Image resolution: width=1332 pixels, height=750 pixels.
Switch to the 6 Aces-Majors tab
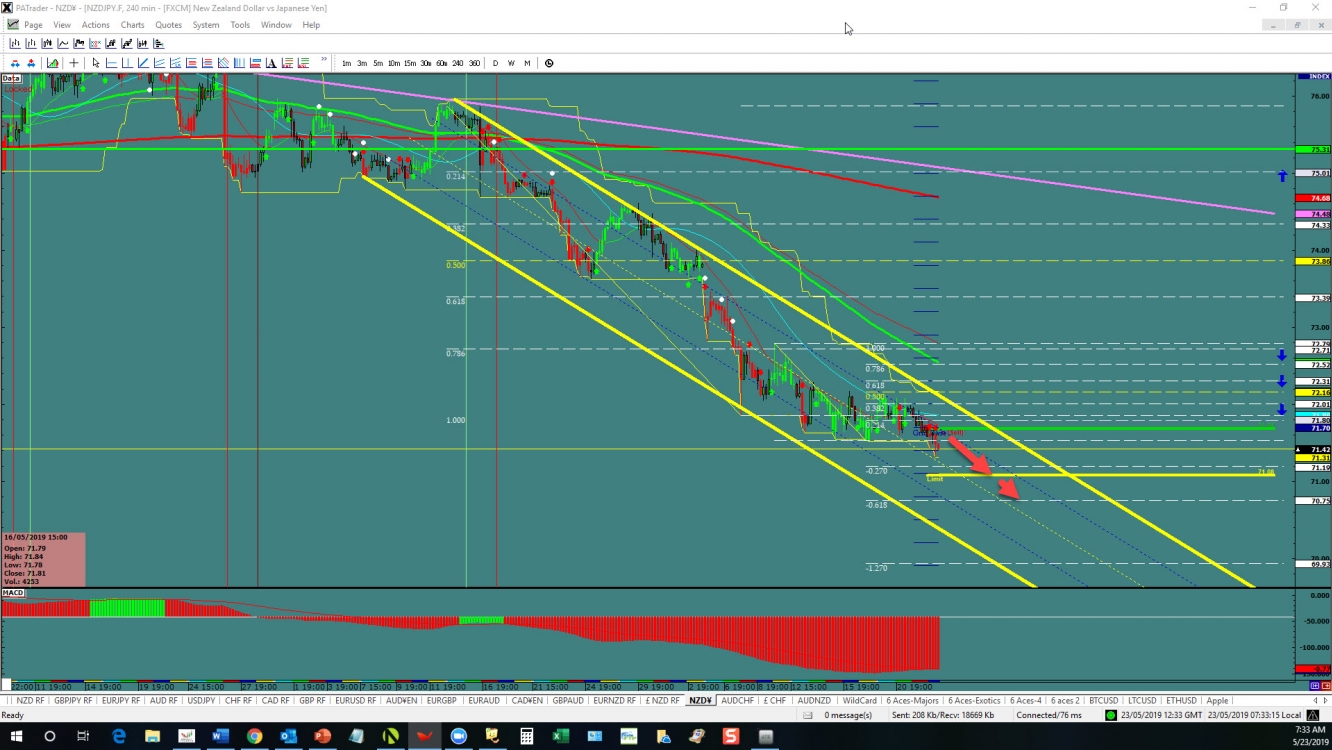912,701
